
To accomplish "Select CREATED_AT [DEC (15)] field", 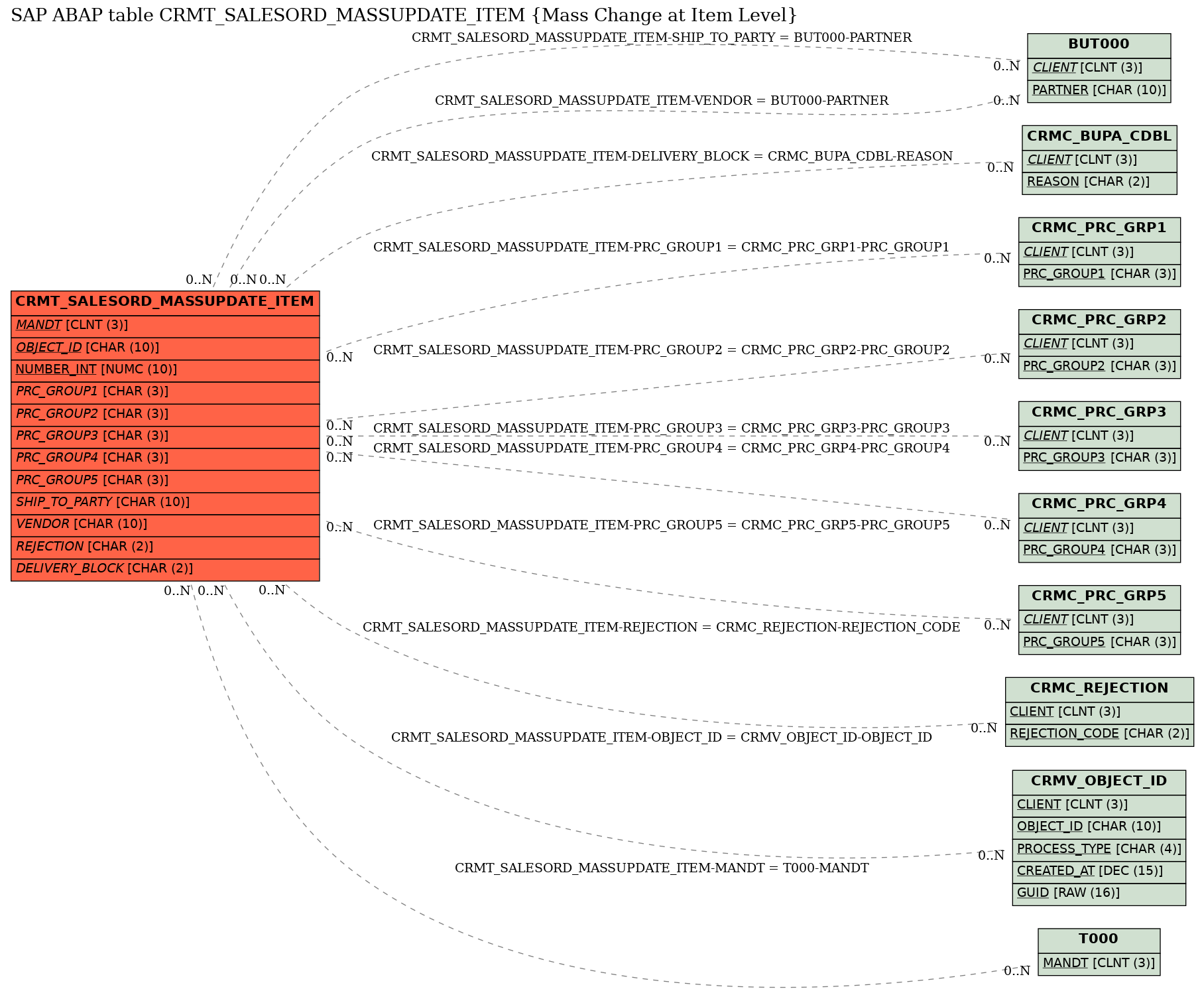I will pos(1099,871).
